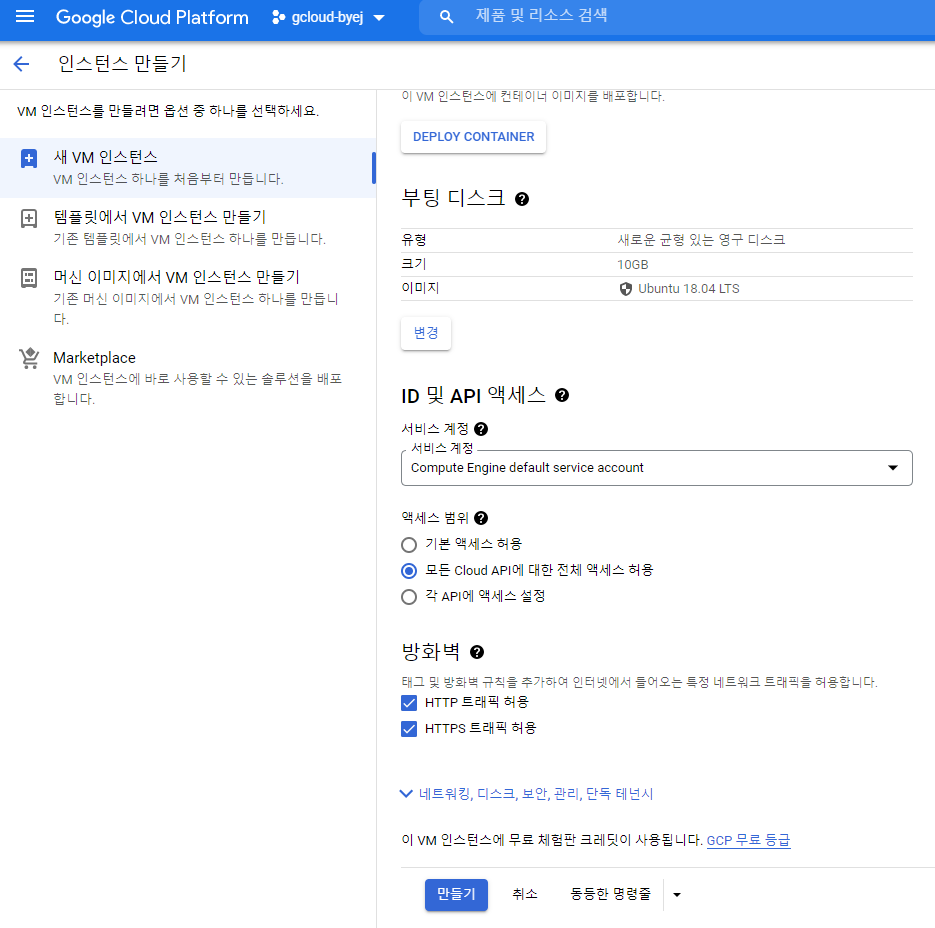Click the 유형 row label
Image resolution: width=935 pixels, height=928 pixels.
pyautogui.click(x=414, y=240)
